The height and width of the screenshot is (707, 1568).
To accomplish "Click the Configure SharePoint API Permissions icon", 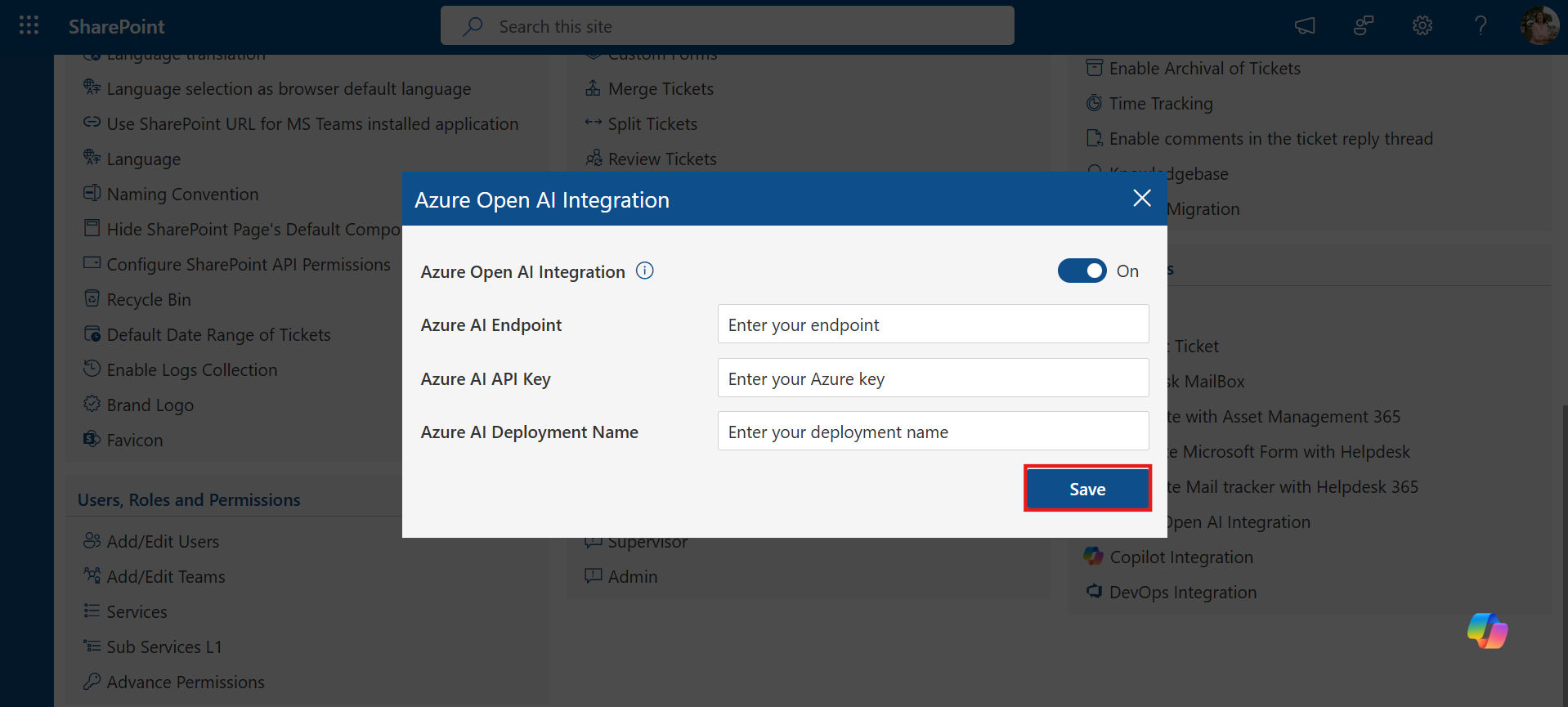I will pyautogui.click(x=92, y=263).
